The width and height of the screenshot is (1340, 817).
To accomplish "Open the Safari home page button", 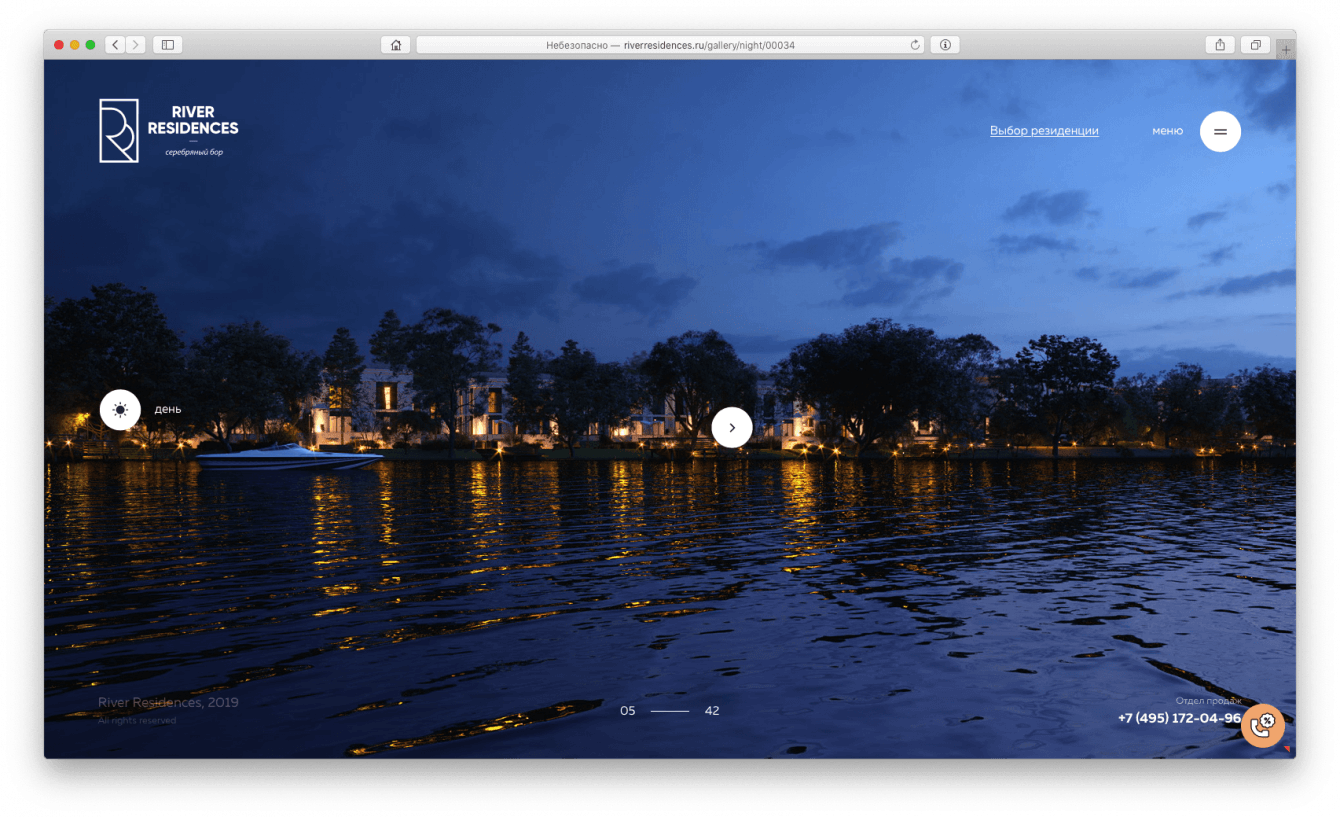I will click(x=396, y=45).
